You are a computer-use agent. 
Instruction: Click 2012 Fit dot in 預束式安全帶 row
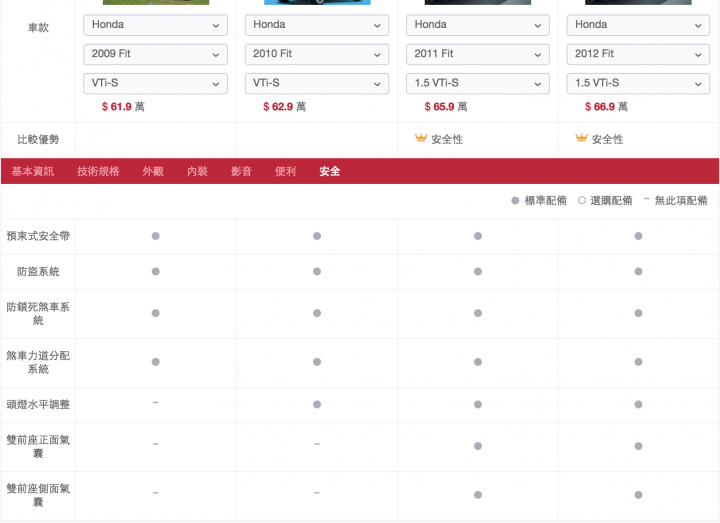(x=638, y=236)
